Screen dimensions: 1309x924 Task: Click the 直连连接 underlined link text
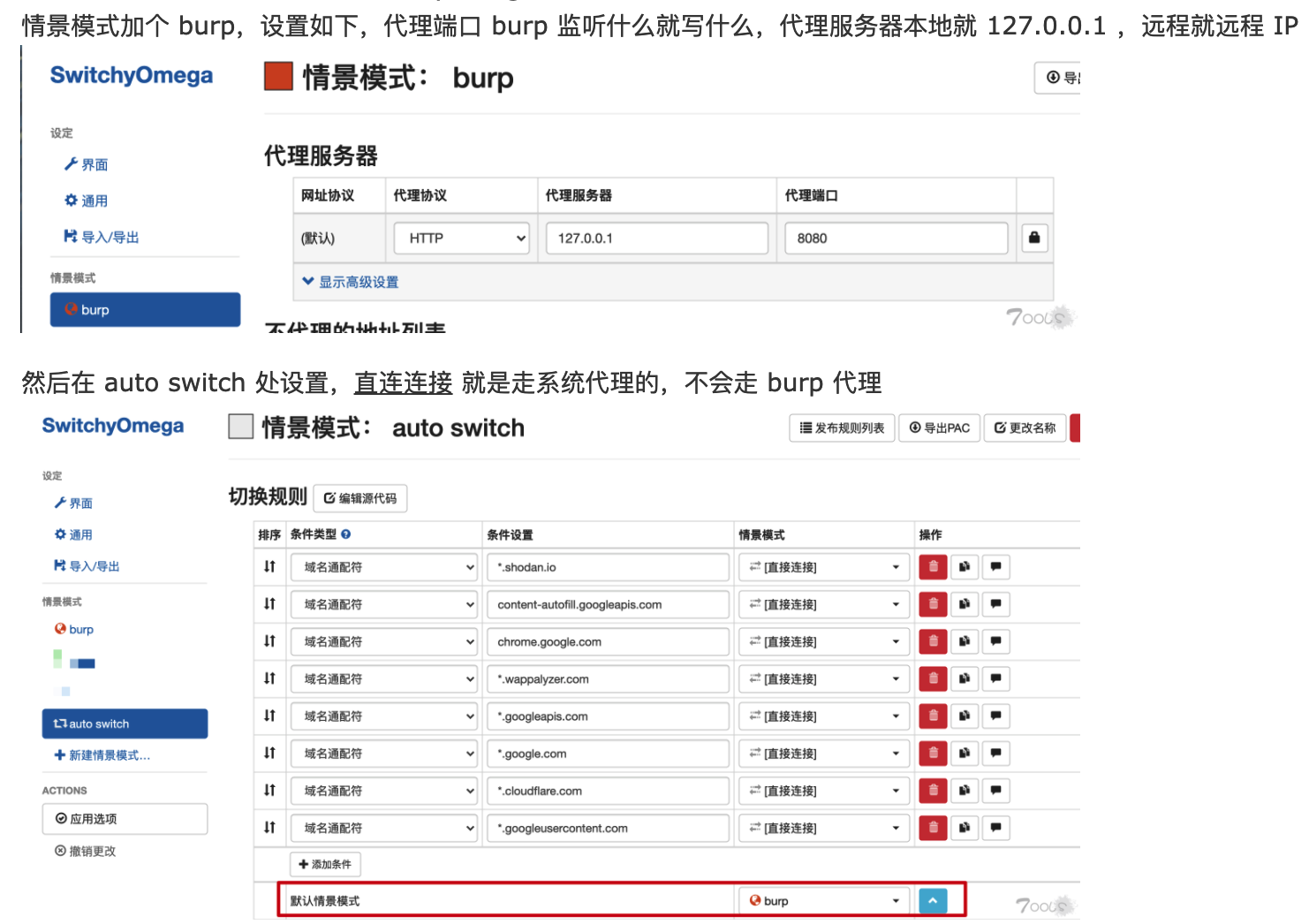404,382
